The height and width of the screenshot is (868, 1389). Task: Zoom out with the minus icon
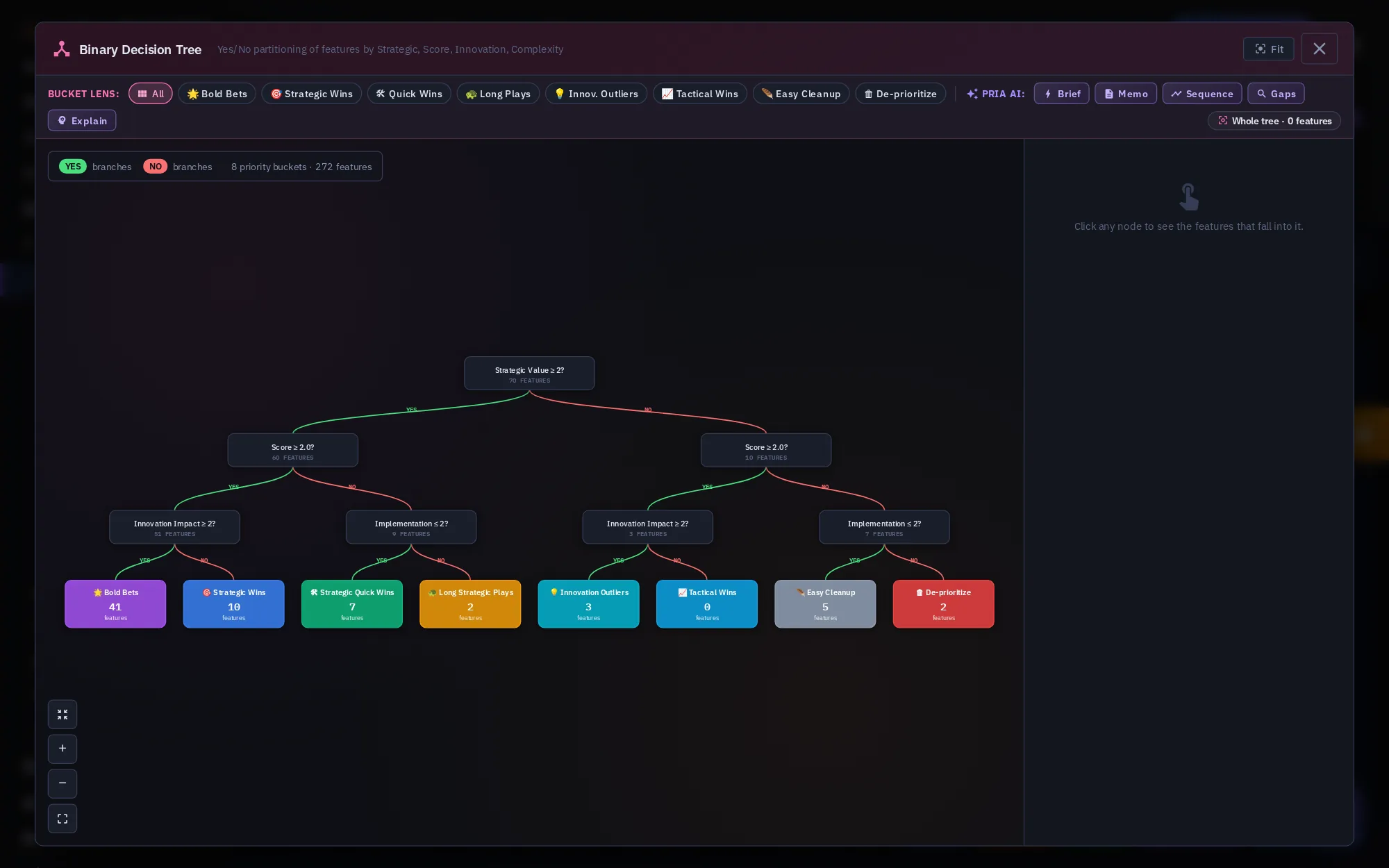pos(63,783)
